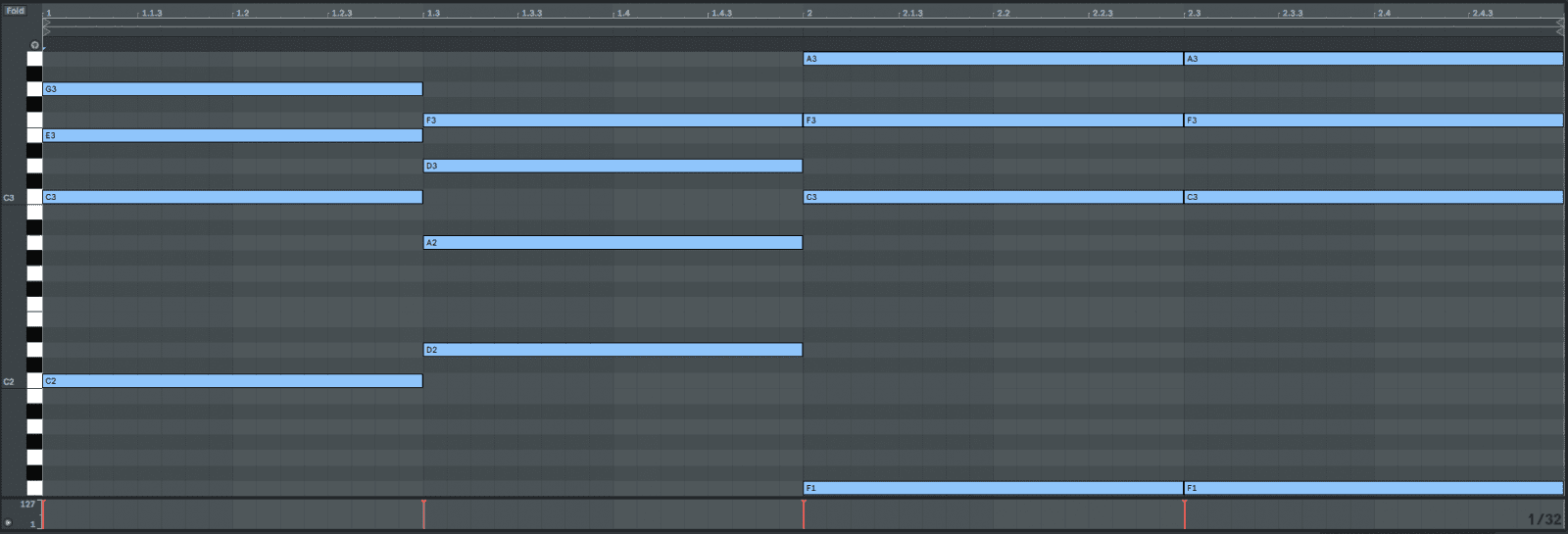The width and height of the screenshot is (1568, 534).
Task: Select the D3 note starting at 1.3
Action: tap(612, 166)
